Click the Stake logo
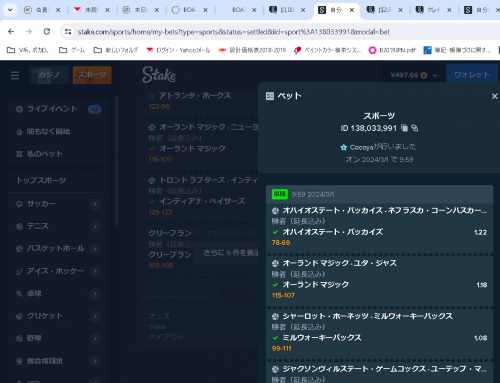Image resolution: width=500 pixels, height=383 pixels. click(159, 74)
